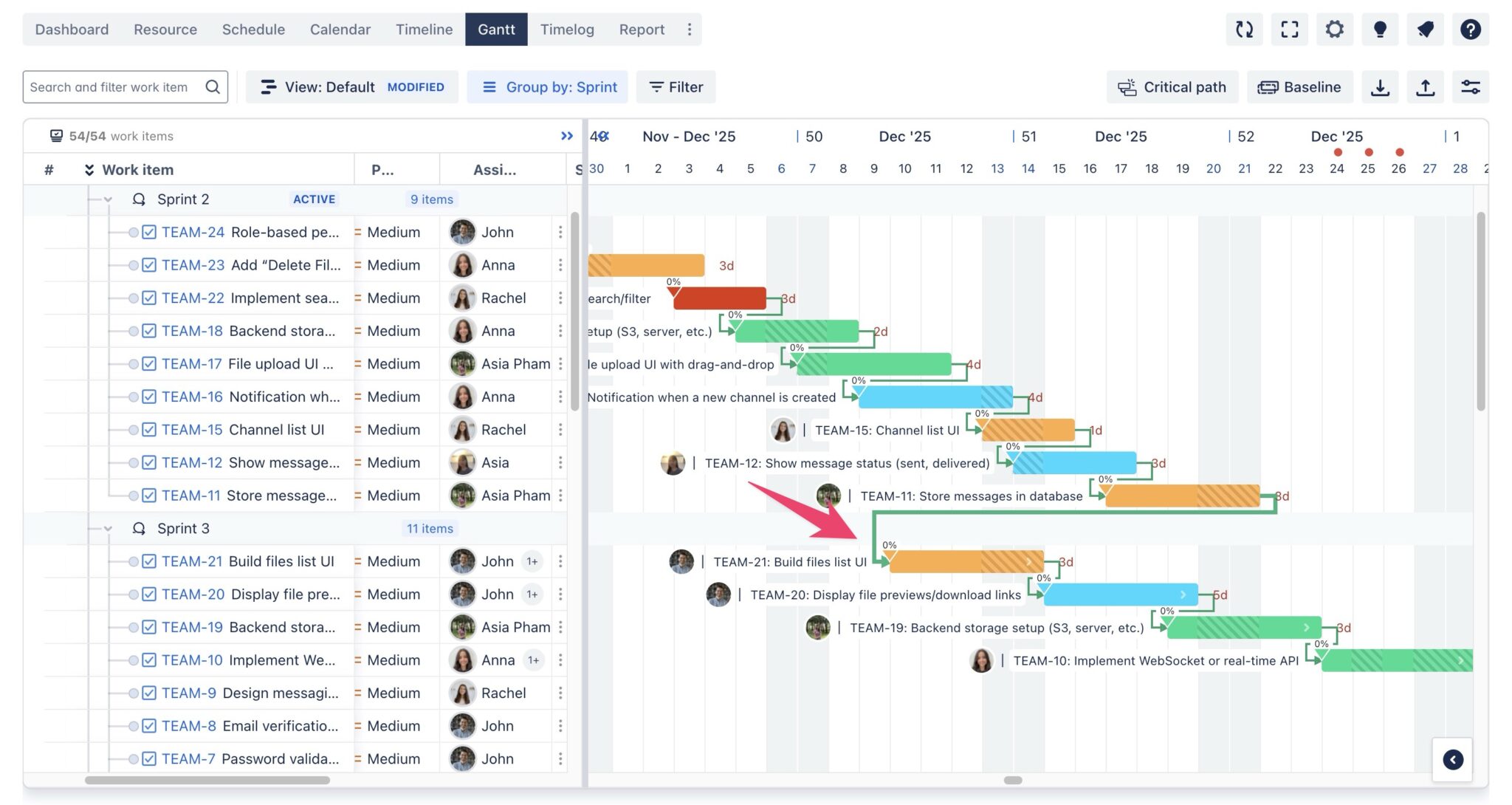Enable the Critical path view

[x=1172, y=86]
